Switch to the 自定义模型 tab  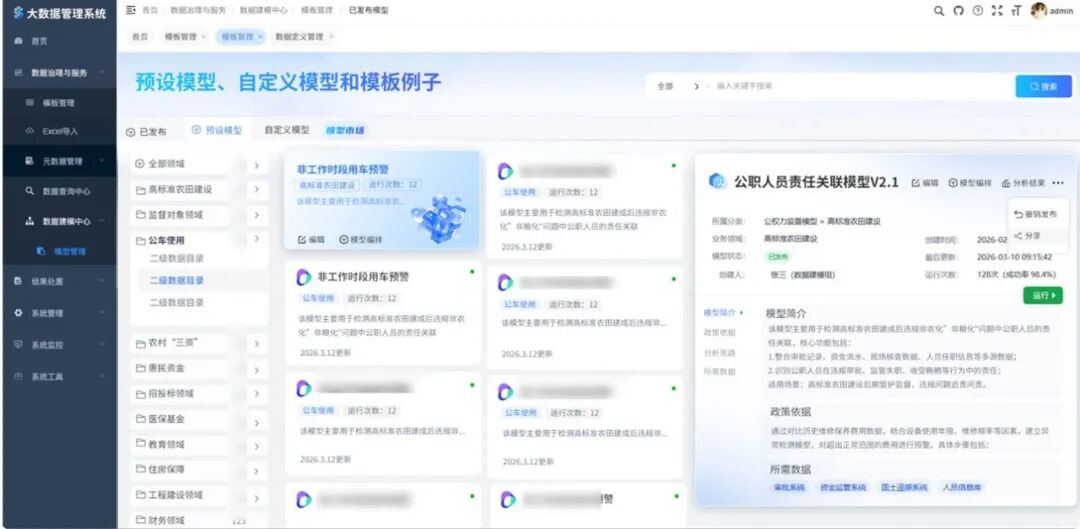(x=287, y=129)
